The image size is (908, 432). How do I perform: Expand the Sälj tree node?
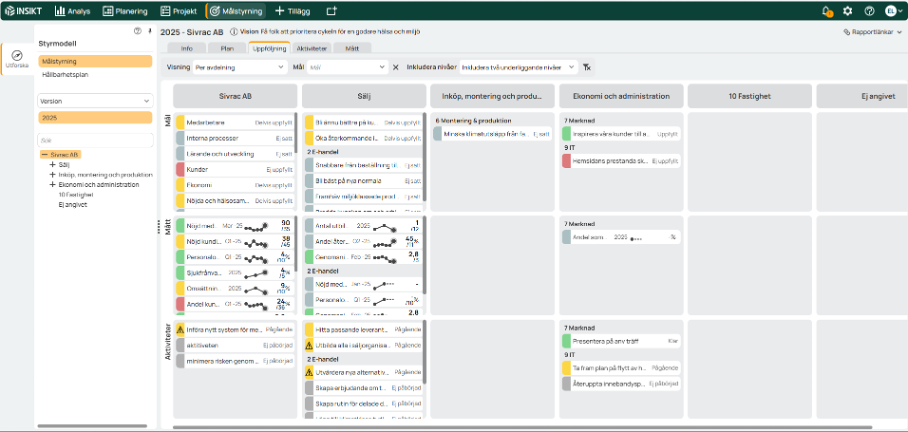(x=52, y=165)
